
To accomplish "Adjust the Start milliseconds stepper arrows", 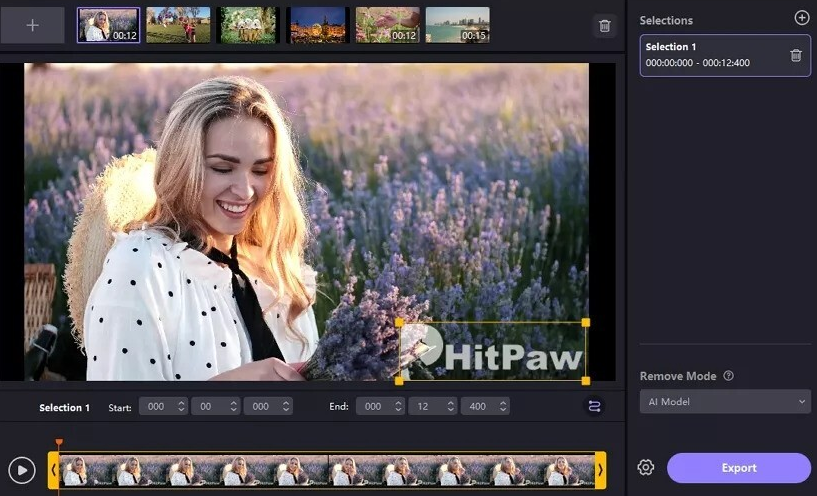I will click(x=286, y=406).
